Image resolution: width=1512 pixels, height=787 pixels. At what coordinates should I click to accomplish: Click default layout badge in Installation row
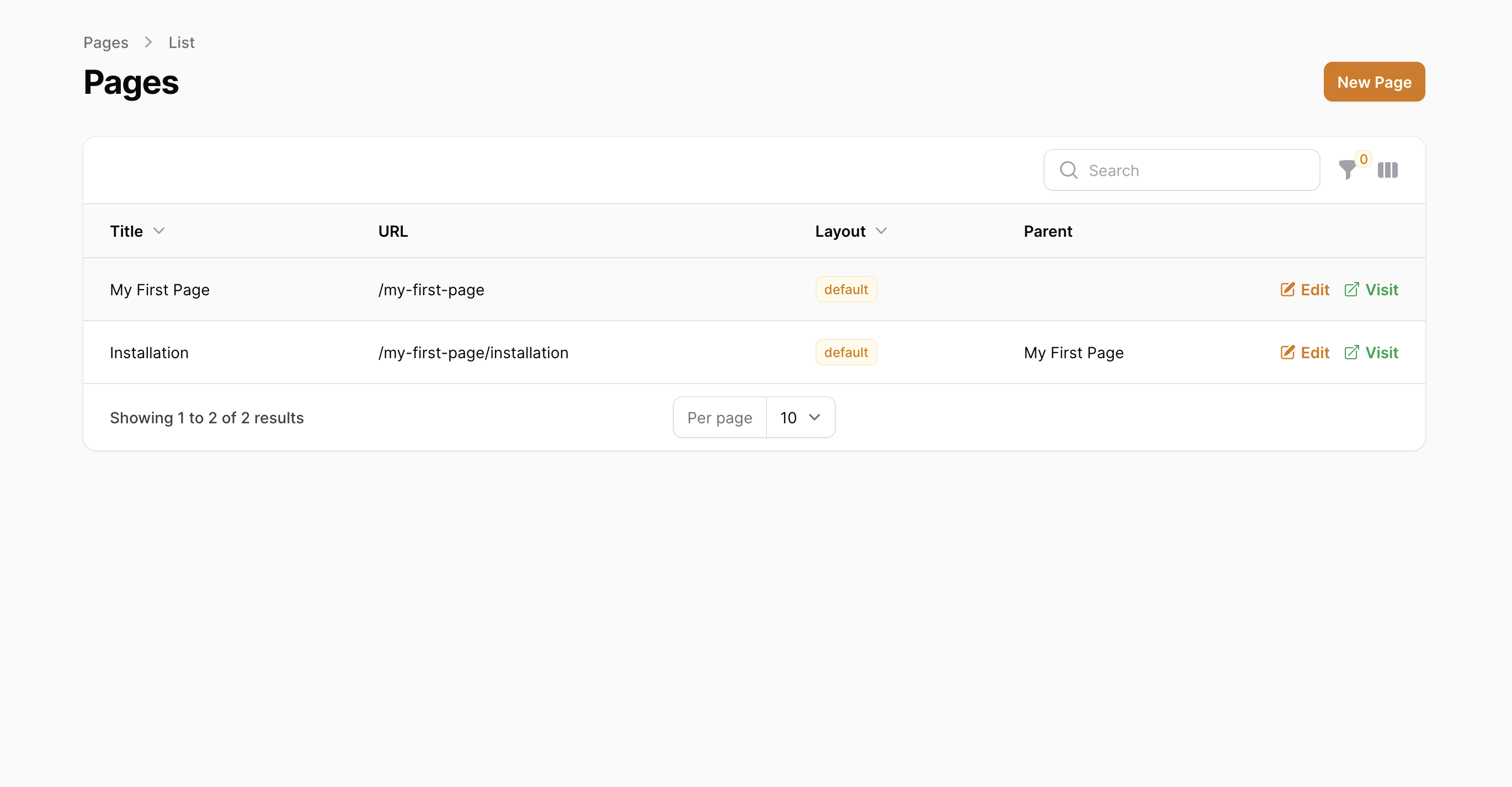point(845,352)
